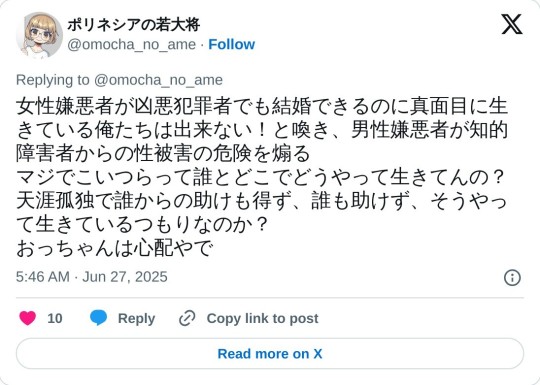540x385 pixels.
Task: Click the like count 10
Action: click(55, 318)
